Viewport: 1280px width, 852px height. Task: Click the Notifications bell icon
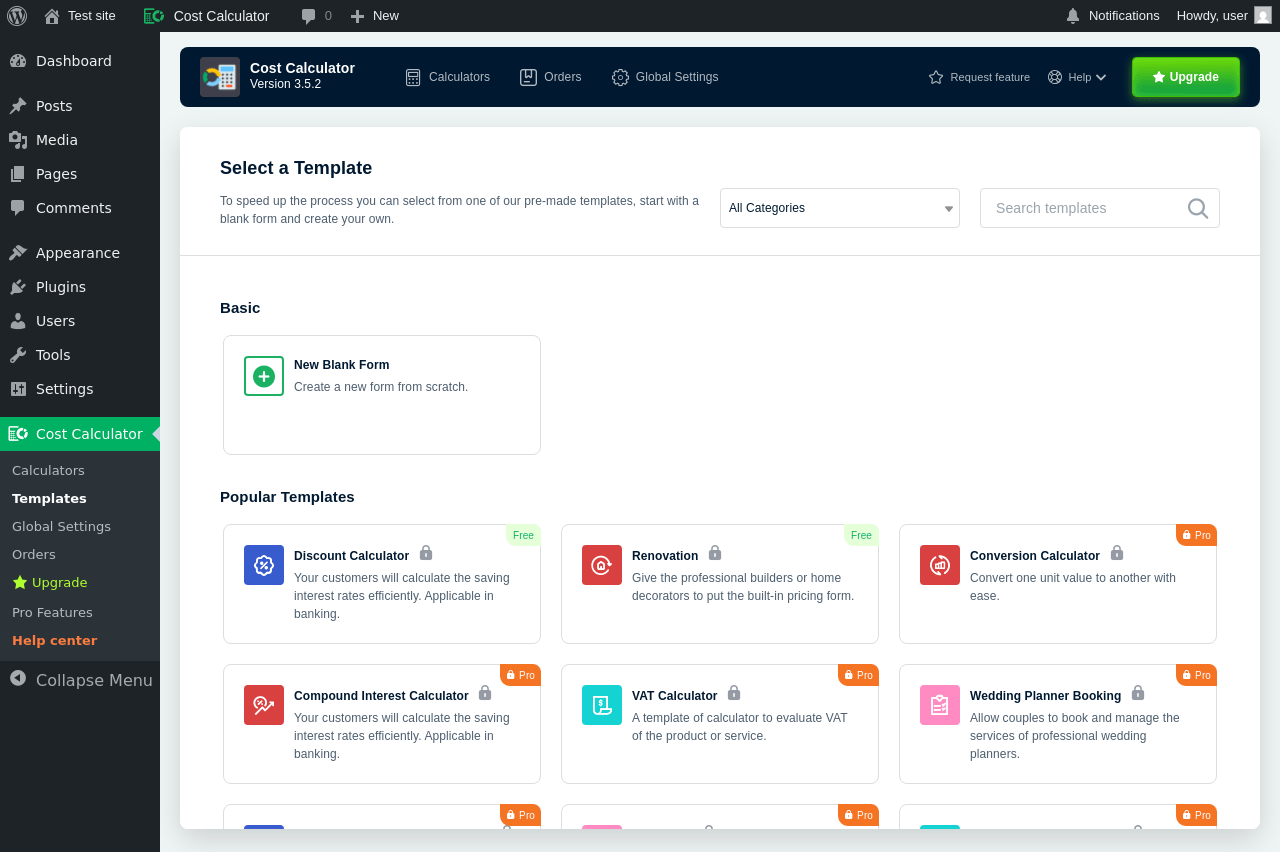pyautogui.click(x=1073, y=16)
